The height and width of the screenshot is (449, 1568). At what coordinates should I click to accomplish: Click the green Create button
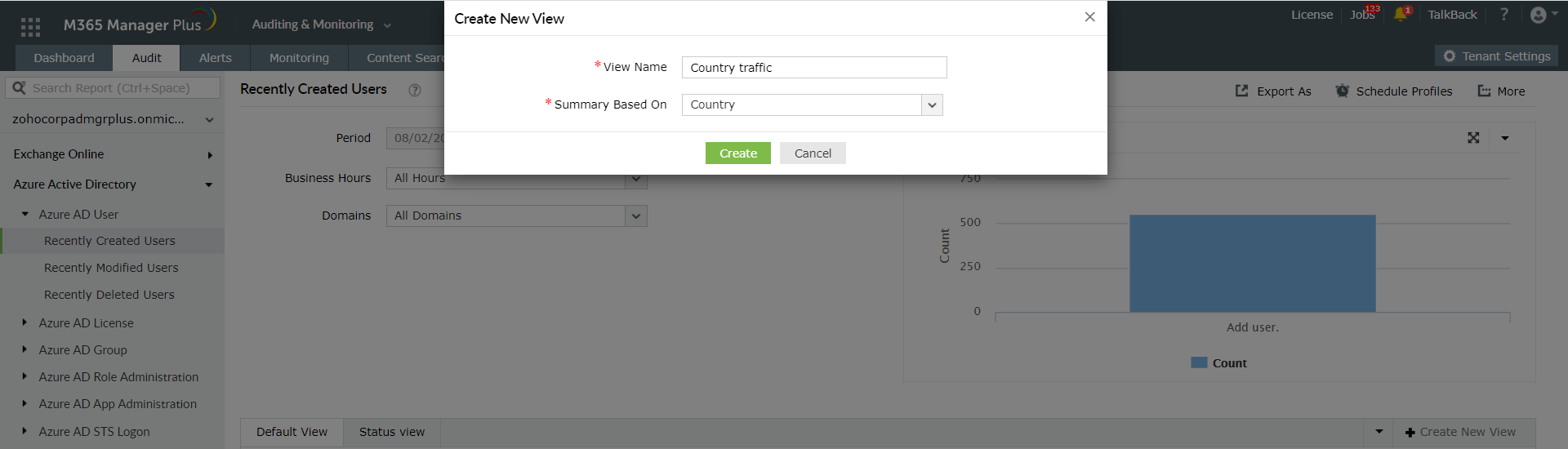coord(737,153)
